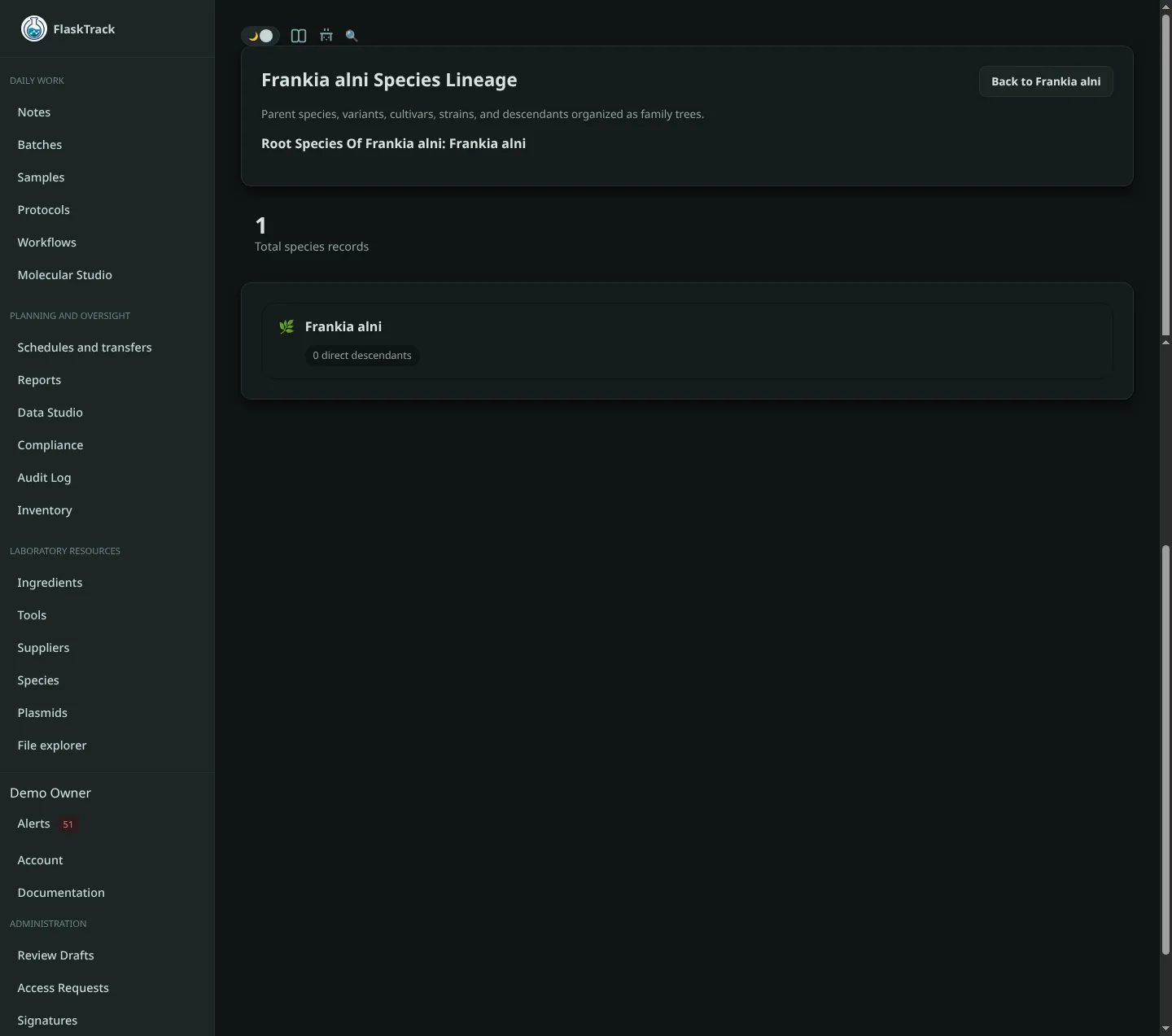The height and width of the screenshot is (1036, 1172).
Task: Go to Species in the sidebar
Action: (38, 680)
